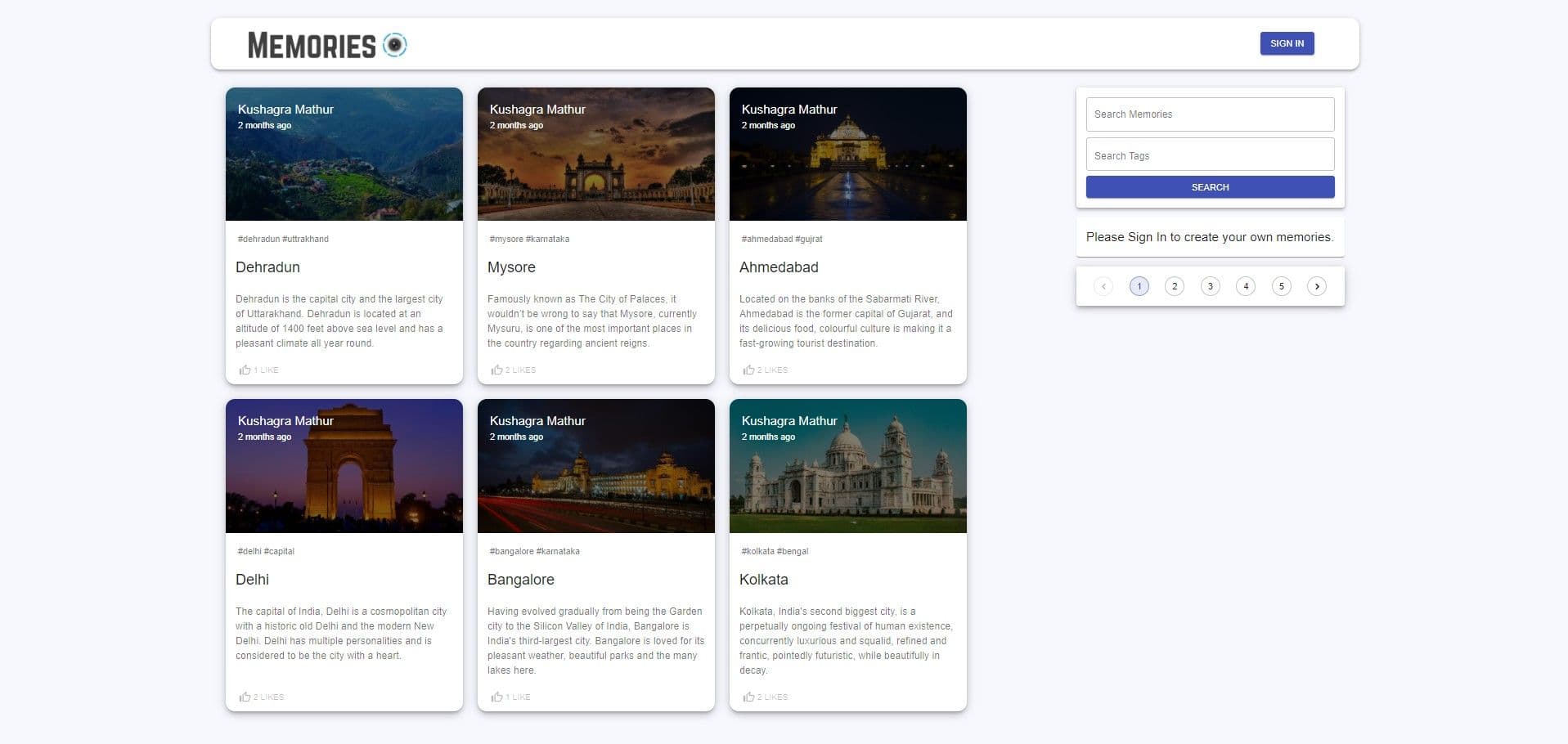Like the Ahmedabad memory with its thumbs-up icon
Screen dimensions: 1568x744
tap(749, 370)
